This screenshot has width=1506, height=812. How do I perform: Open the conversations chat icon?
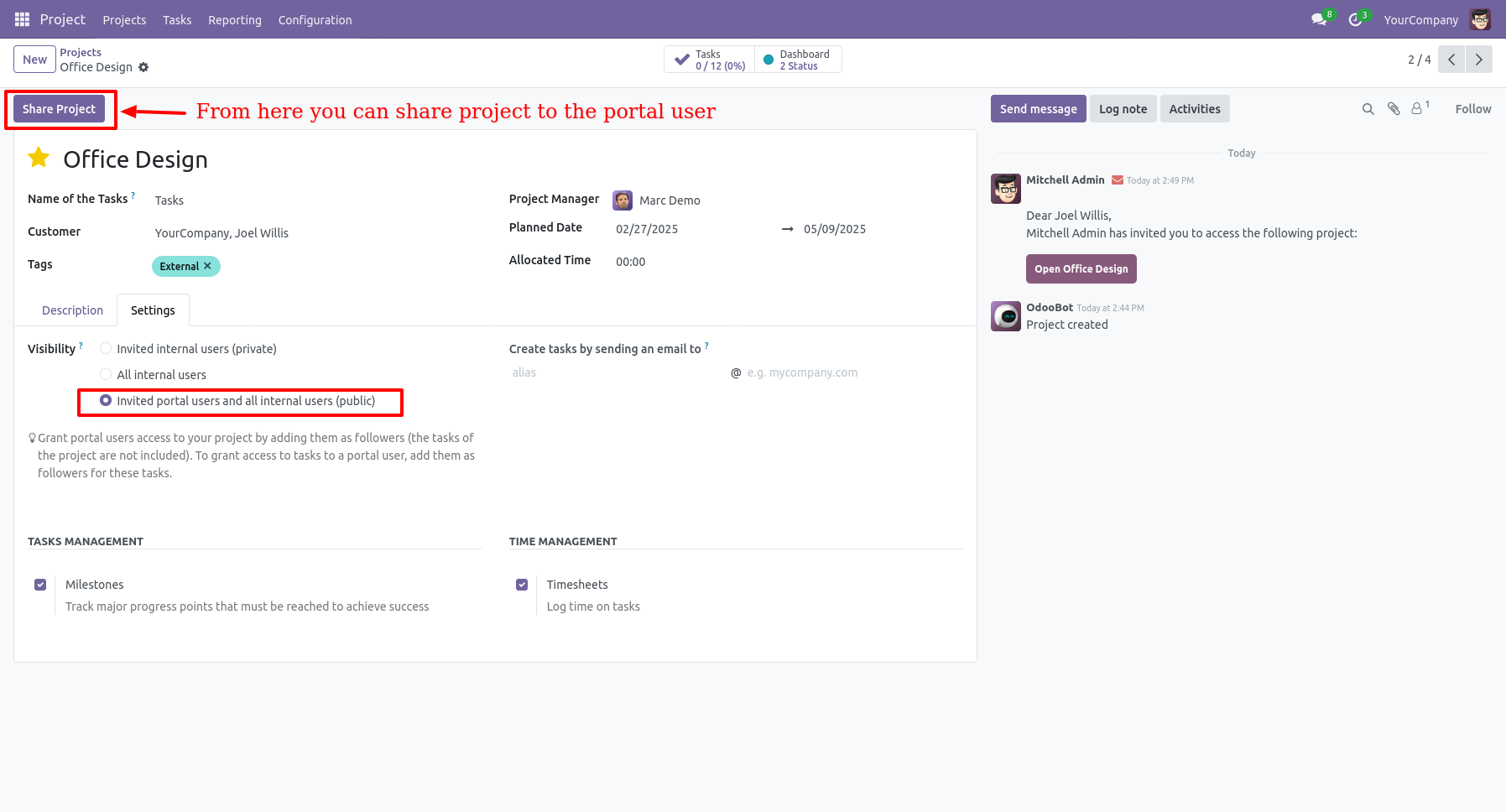[x=1319, y=20]
